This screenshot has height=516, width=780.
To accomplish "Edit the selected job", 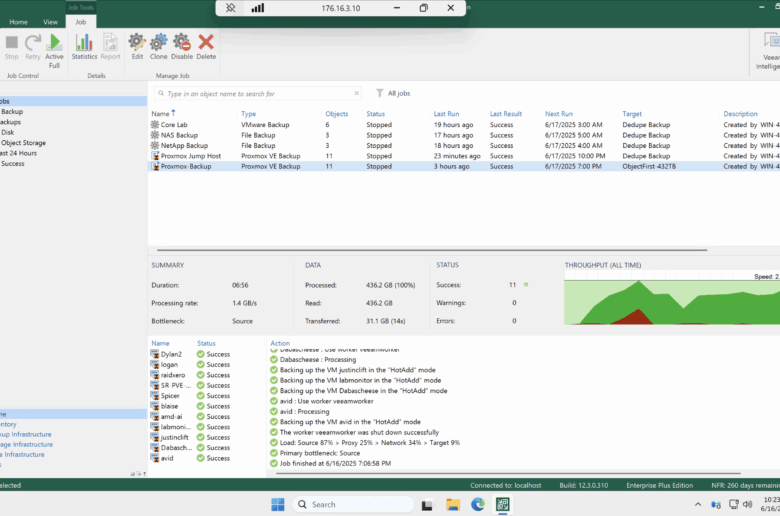I will [137, 47].
